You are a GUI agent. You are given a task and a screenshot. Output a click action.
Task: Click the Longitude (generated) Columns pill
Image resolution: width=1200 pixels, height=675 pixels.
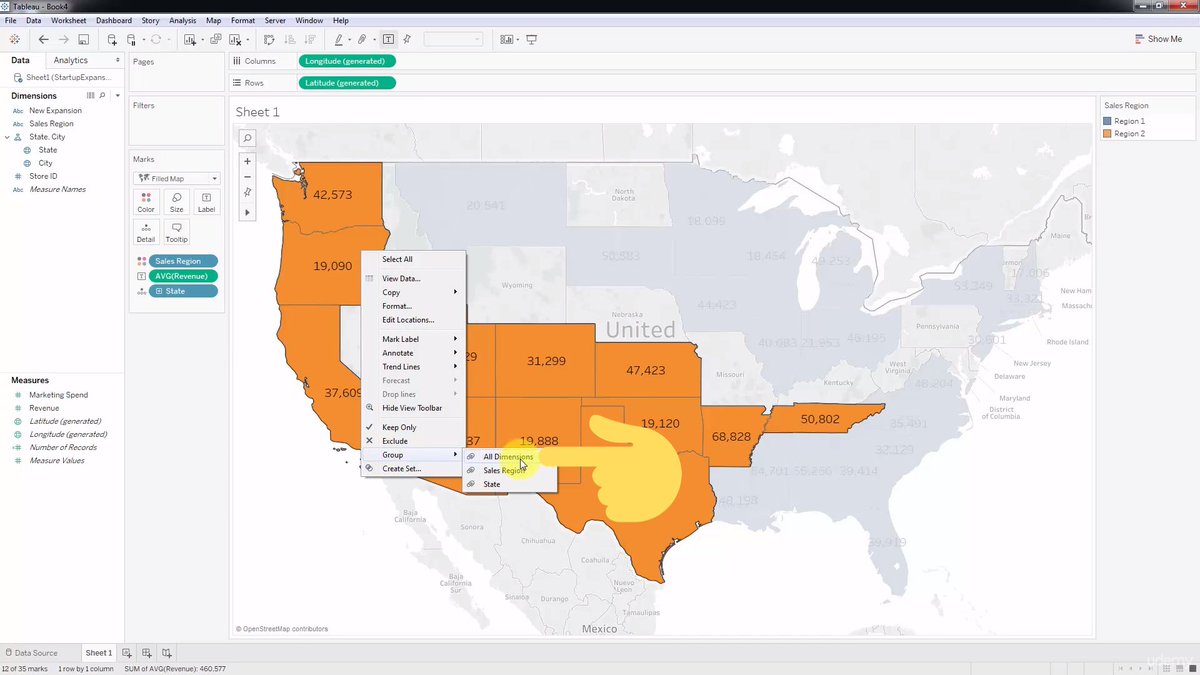coord(346,61)
